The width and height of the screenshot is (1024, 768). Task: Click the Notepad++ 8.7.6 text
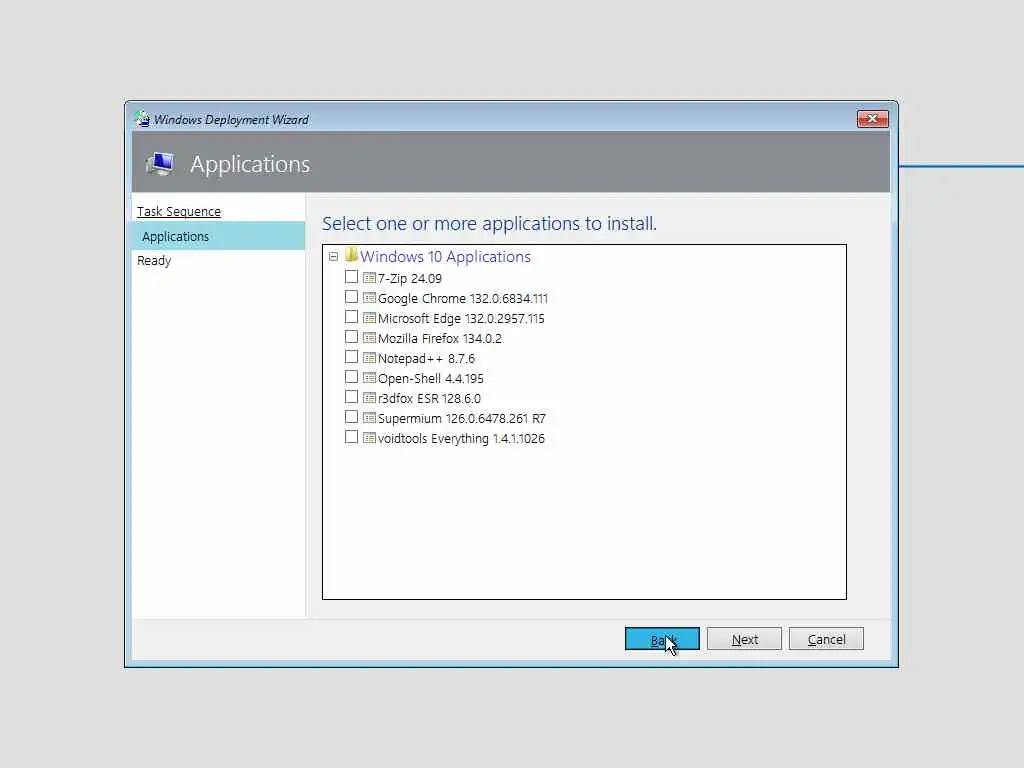[x=426, y=359]
